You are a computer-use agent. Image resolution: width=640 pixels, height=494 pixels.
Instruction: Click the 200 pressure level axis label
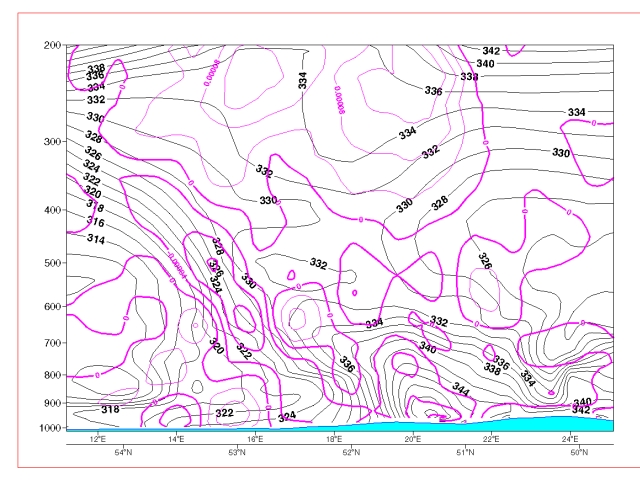click(x=52, y=46)
